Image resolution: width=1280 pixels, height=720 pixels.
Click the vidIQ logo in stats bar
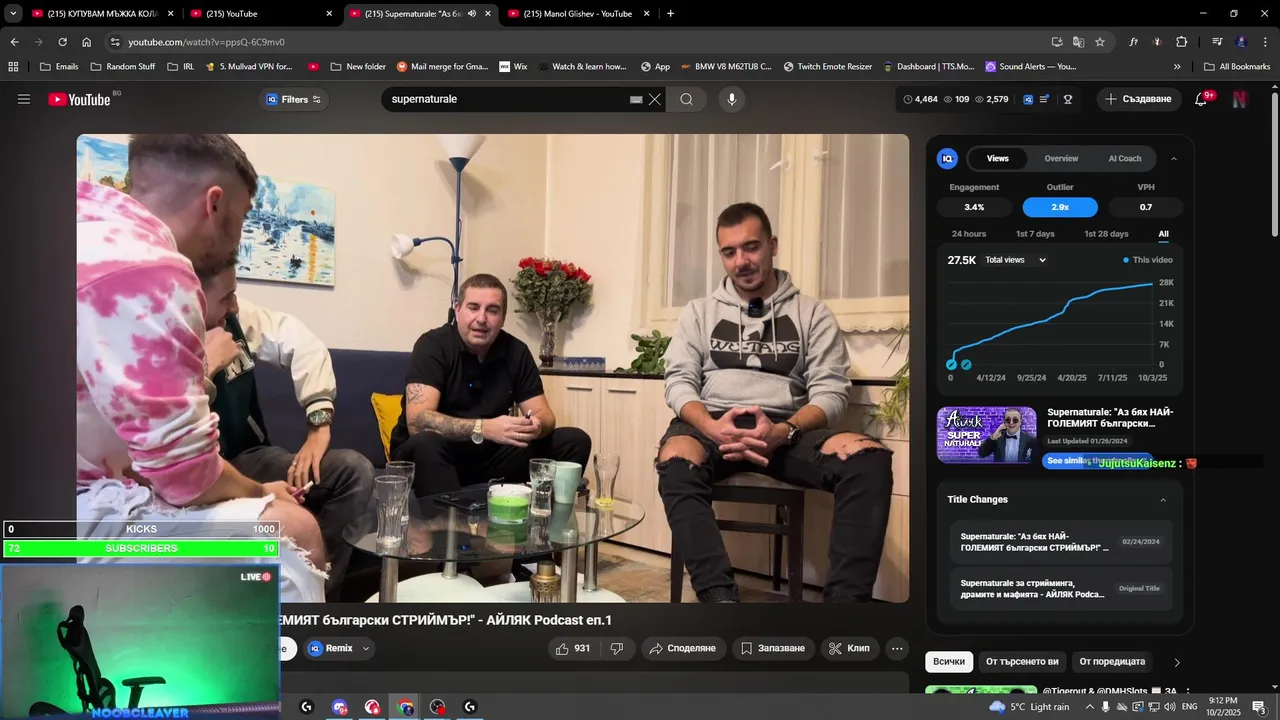1029,99
